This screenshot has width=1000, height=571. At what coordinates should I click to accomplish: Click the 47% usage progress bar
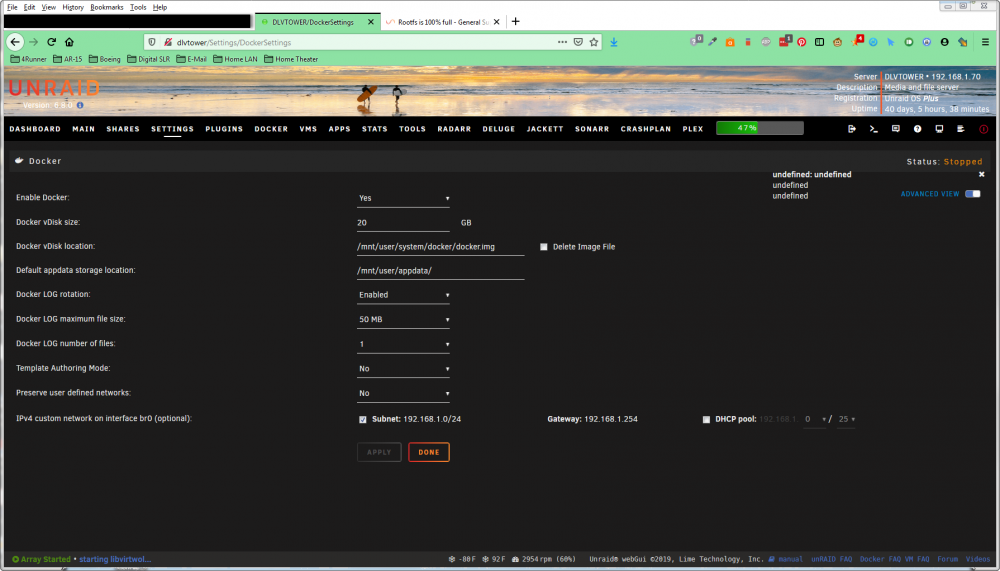pos(760,128)
